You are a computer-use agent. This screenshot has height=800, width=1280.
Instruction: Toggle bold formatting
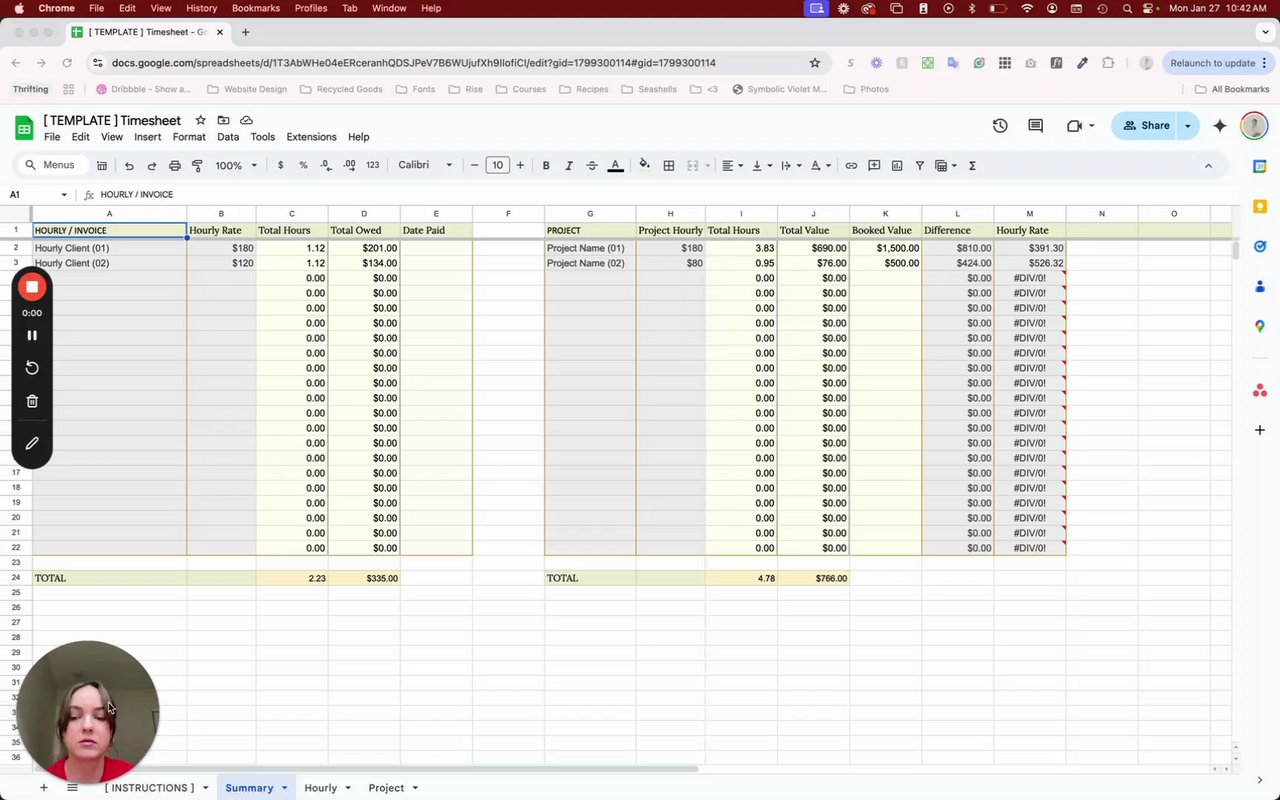[546, 165]
